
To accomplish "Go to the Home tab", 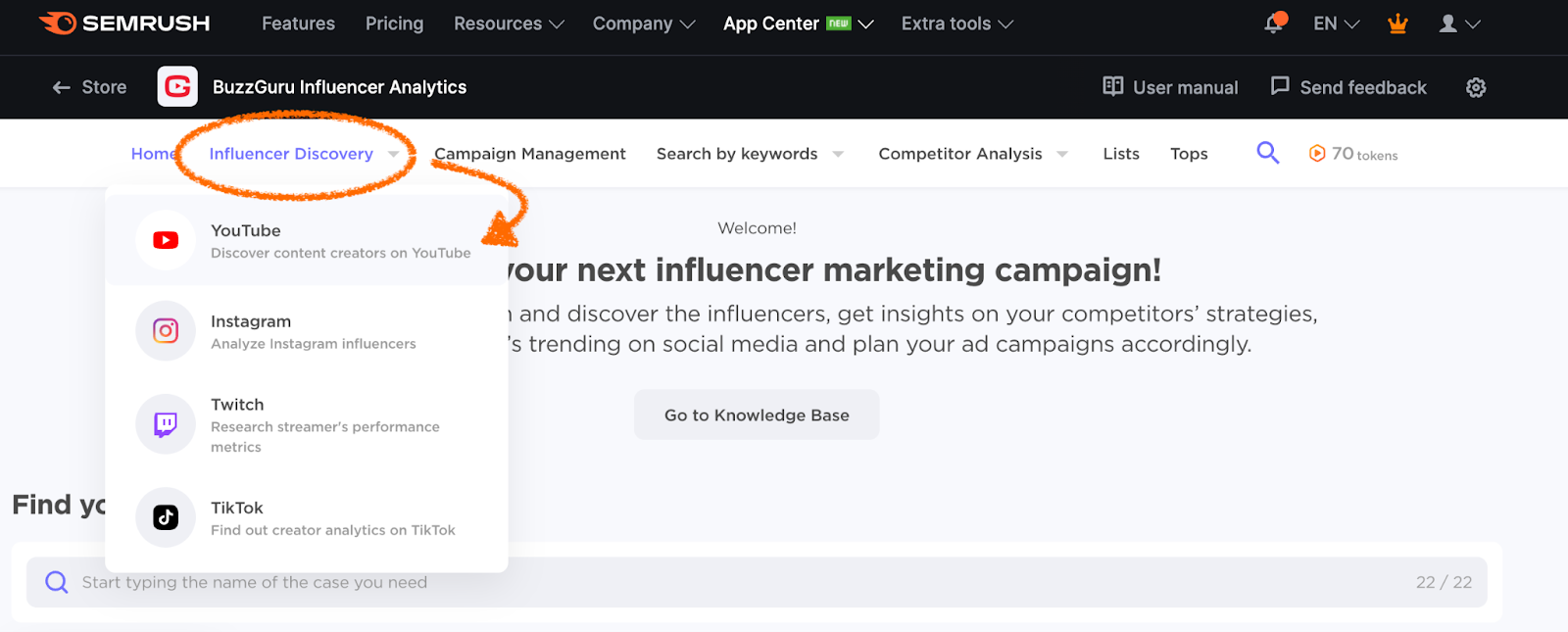I will [152, 154].
